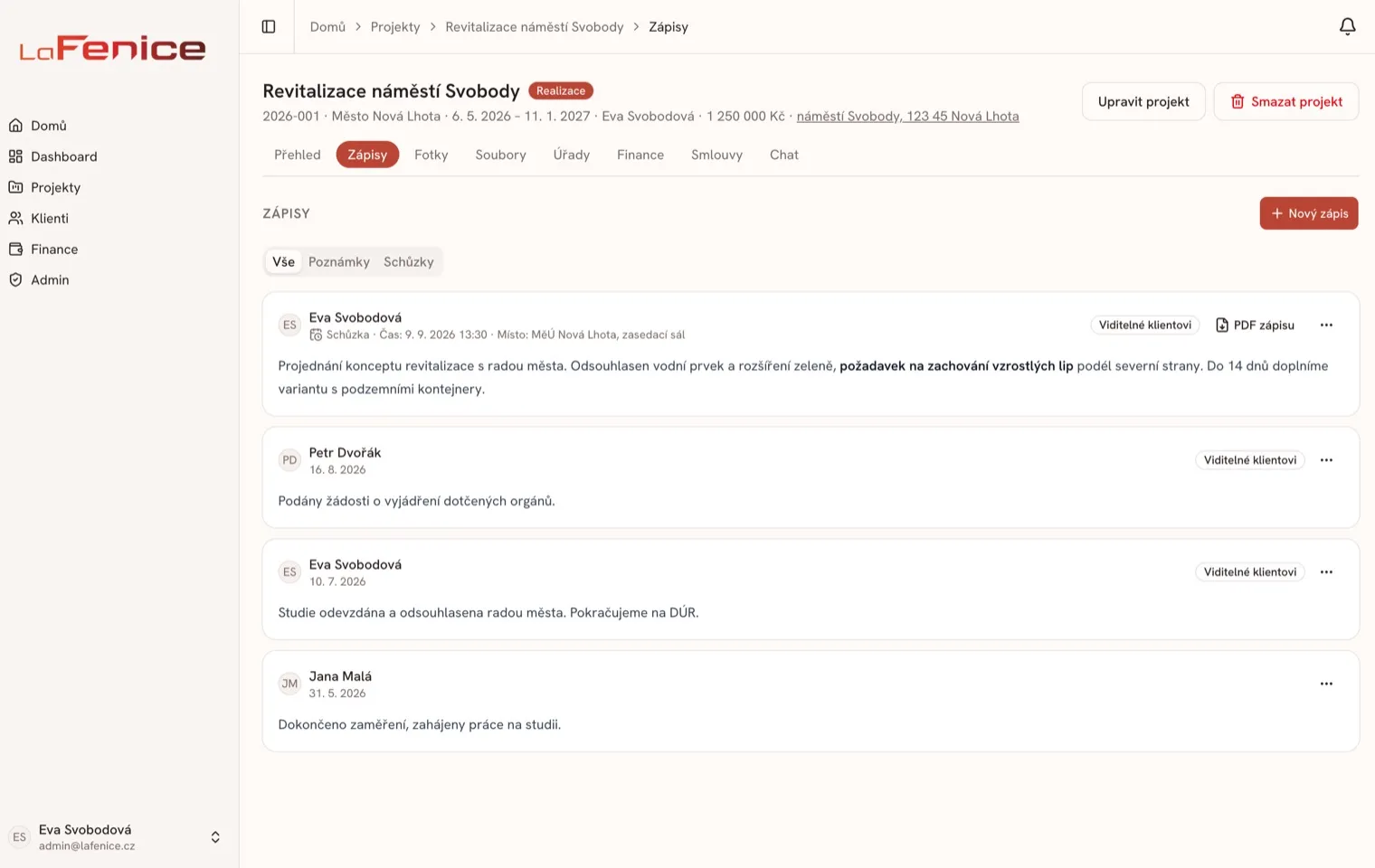
Task: Click the PD avatar of Petr Dvořák
Action: pyautogui.click(x=289, y=460)
